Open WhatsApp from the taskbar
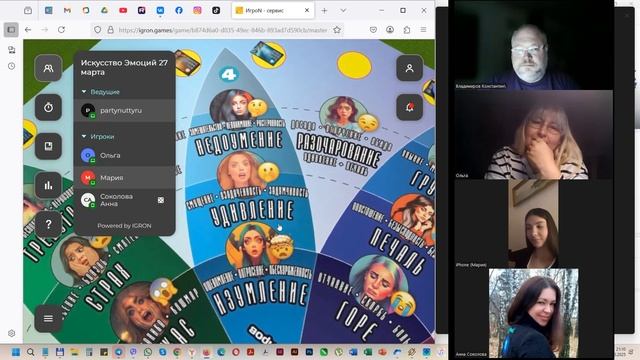The width and height of the screenshot is (640, 360). (148, 352)
